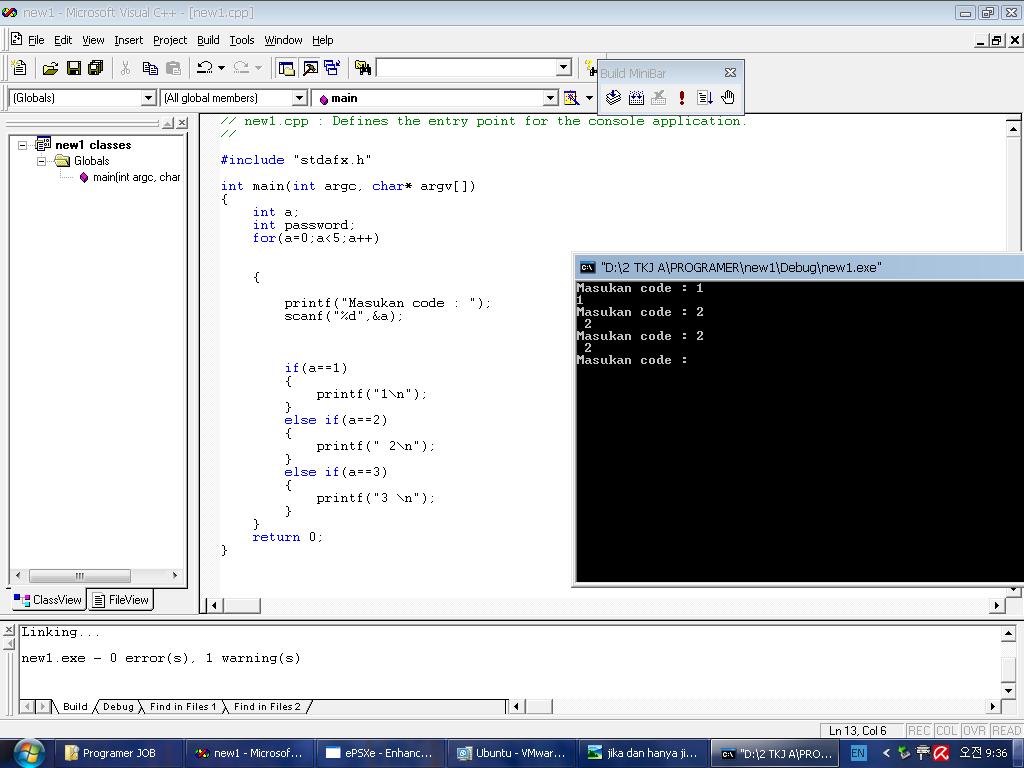Open the Project menu
The height and width of the screenshot is (768, 1024).
coord(170,40)
